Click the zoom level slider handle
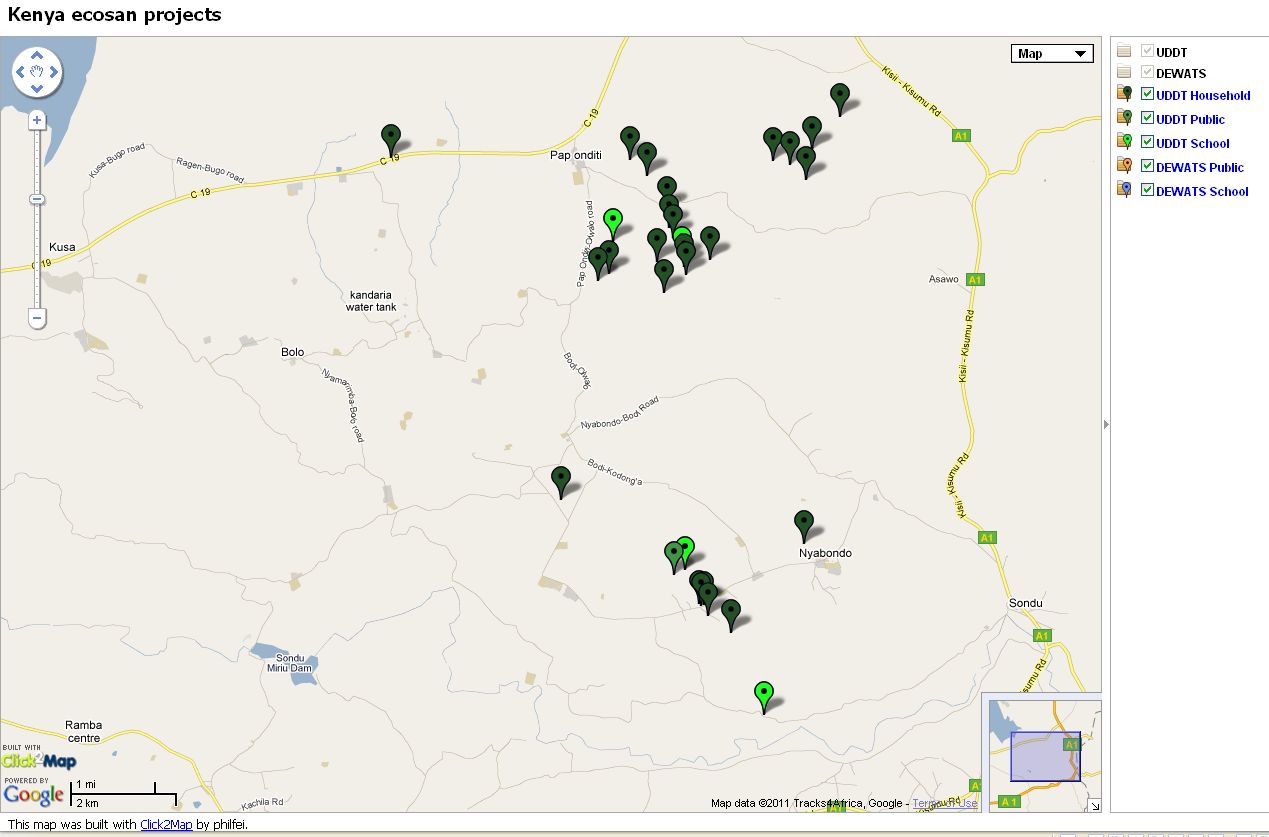Screen dimensions: 1269x837 pos(36,198)
